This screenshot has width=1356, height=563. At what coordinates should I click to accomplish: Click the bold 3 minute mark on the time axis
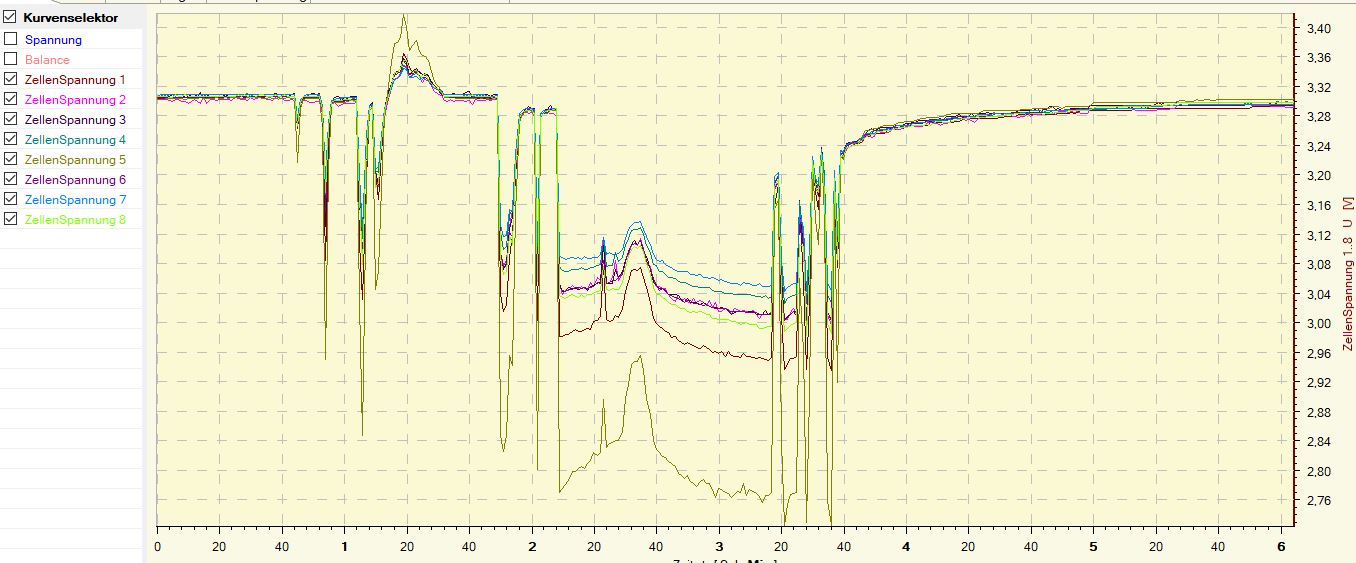point(719,547)
